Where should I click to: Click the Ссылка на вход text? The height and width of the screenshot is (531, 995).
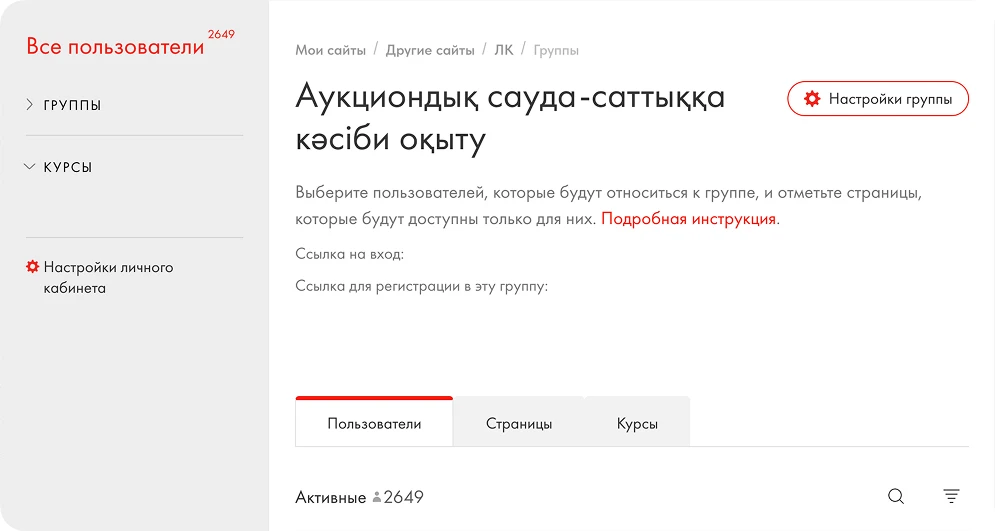[350, 254]
